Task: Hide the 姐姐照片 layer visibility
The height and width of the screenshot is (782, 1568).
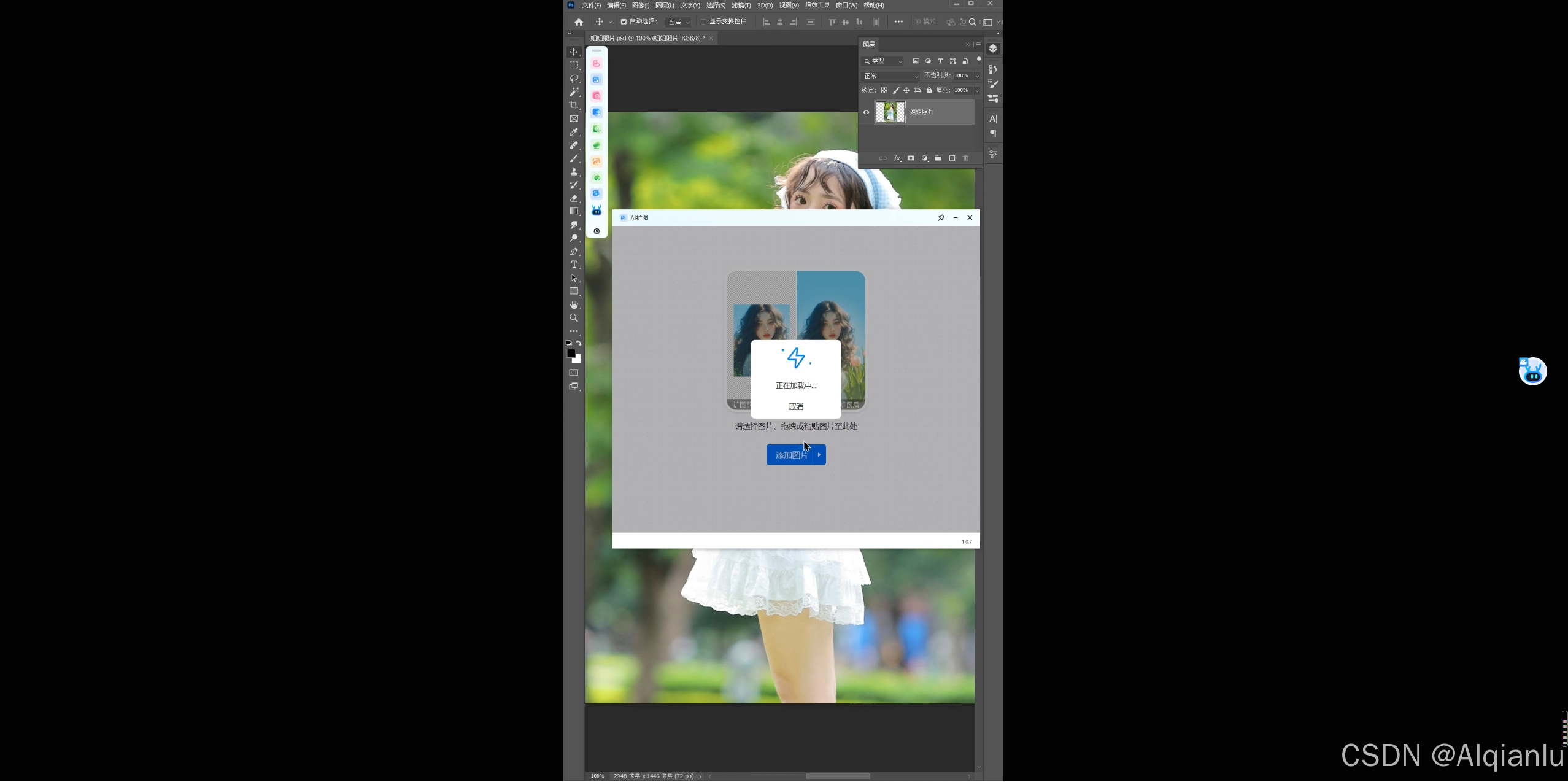Action: (866, 112)
